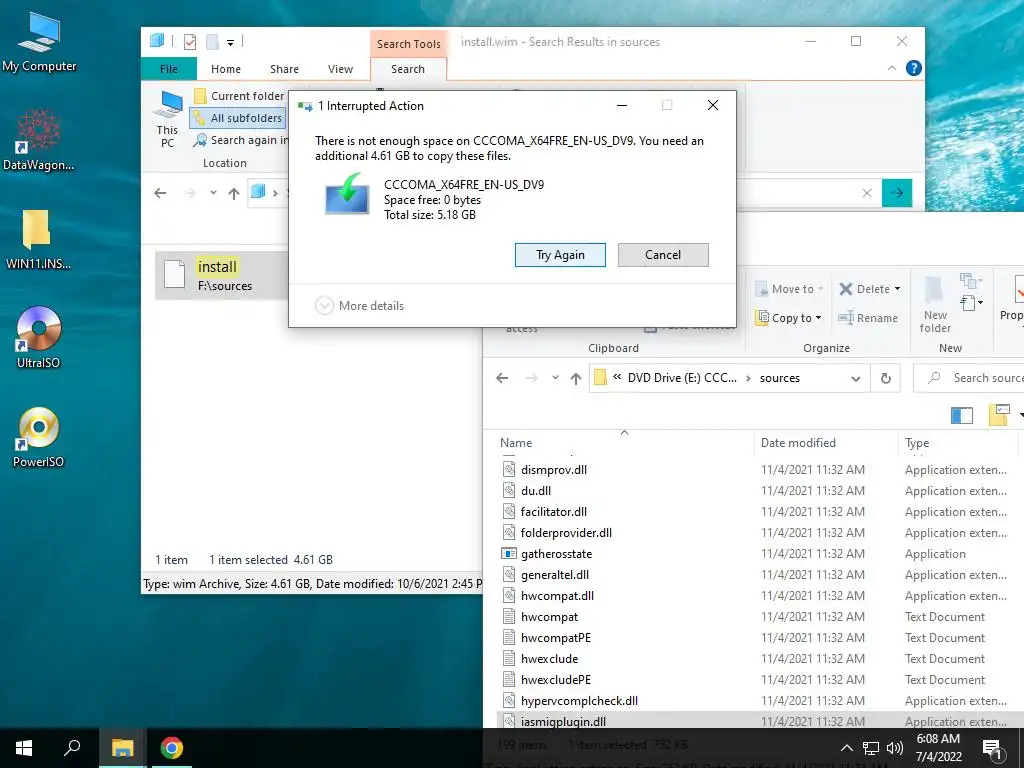Launch PowerISO desktop shortcut
This screenshot has height=768, width=1024.
39,437
